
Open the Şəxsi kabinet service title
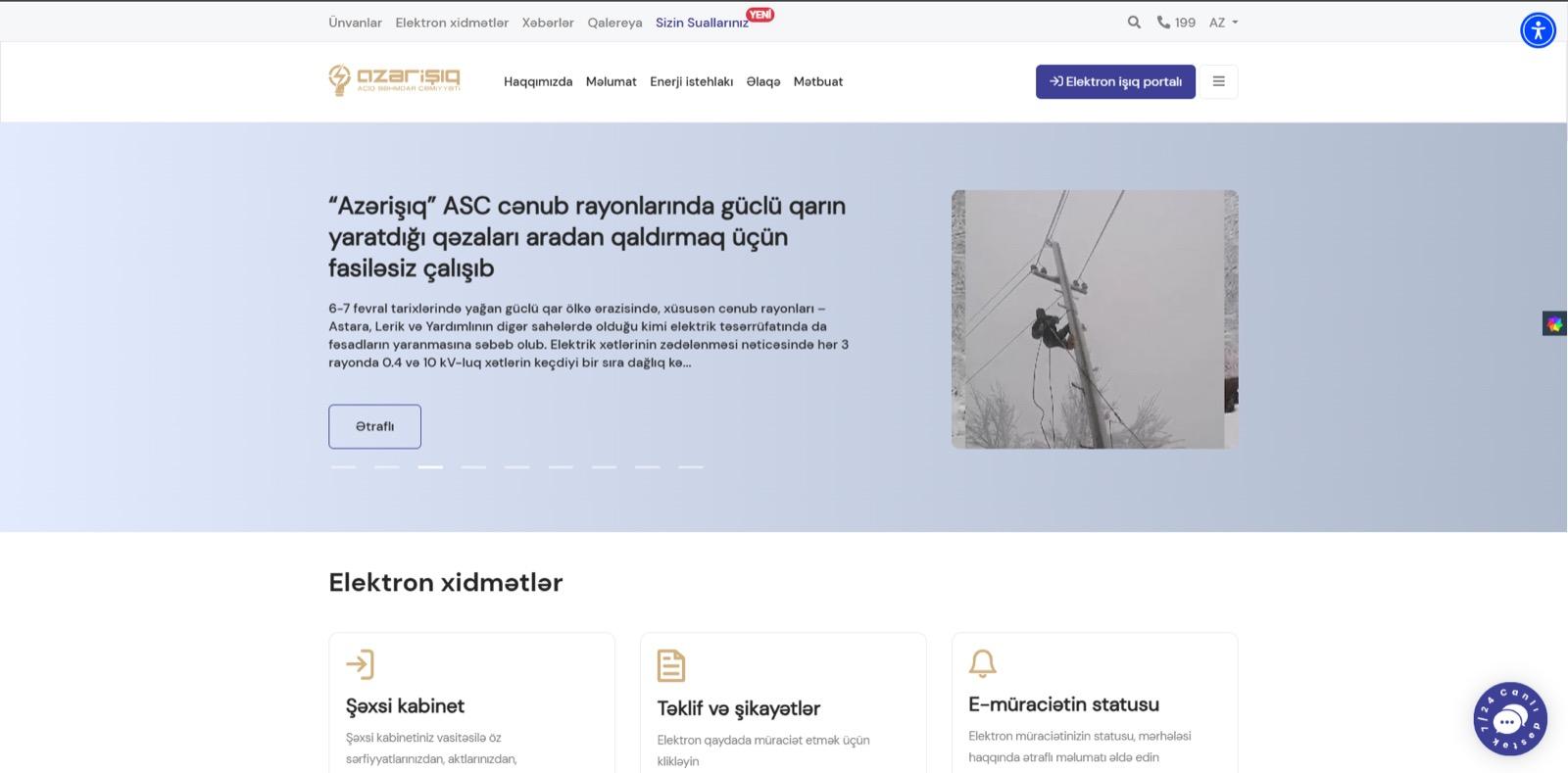click(x=405, y=705)
